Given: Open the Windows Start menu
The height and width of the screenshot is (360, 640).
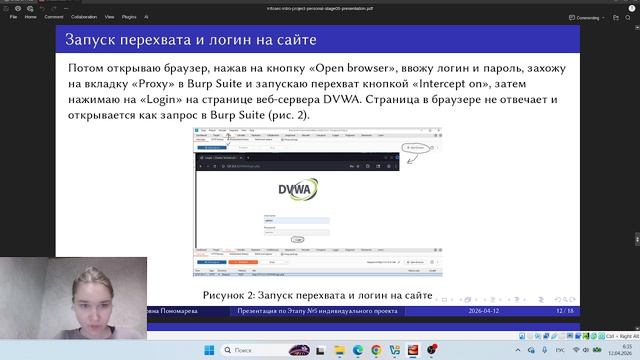Looking at the screenshot, I should click(x=209, y=350).
